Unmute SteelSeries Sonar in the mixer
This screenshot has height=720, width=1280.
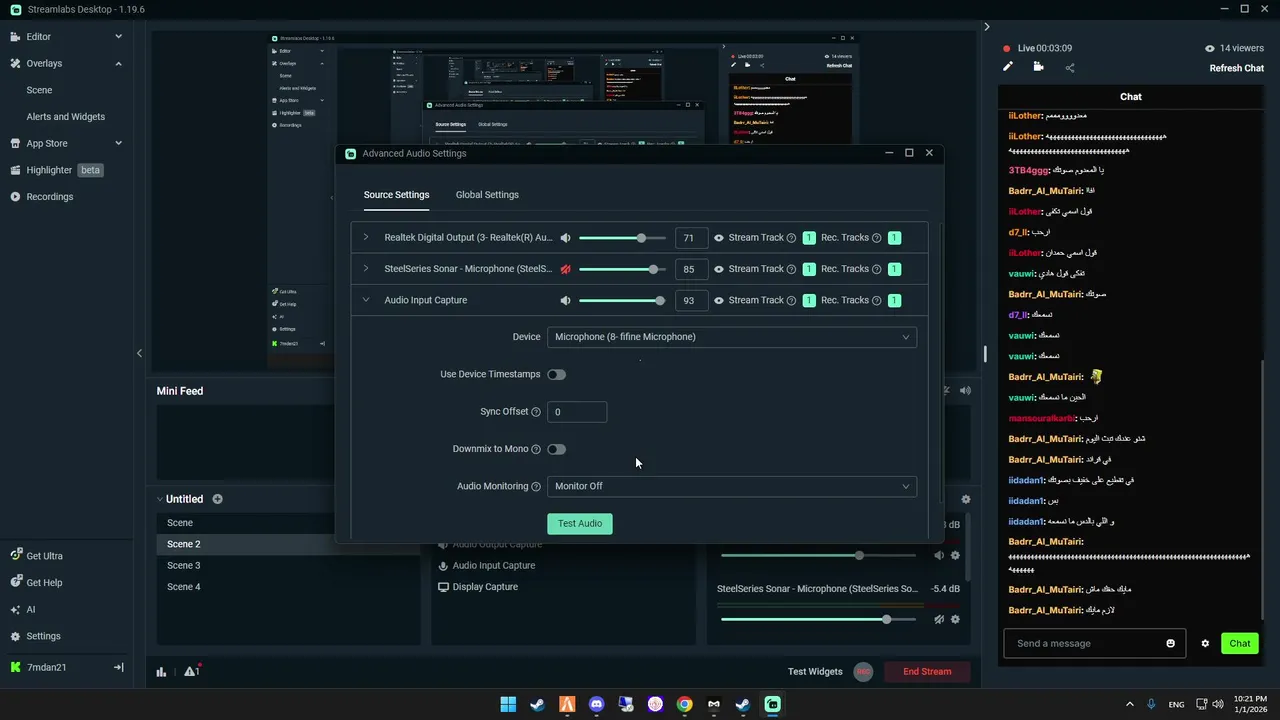pos(938,619)
